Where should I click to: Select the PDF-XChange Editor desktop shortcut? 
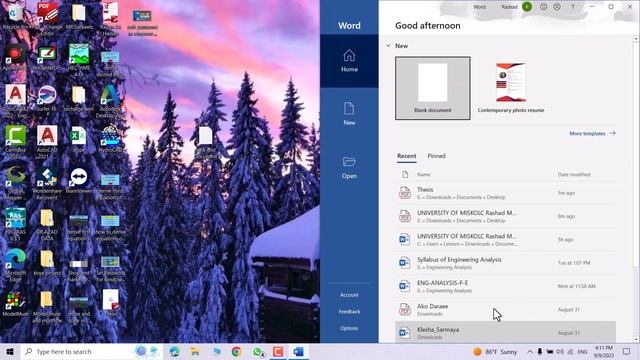coord(47,17)
